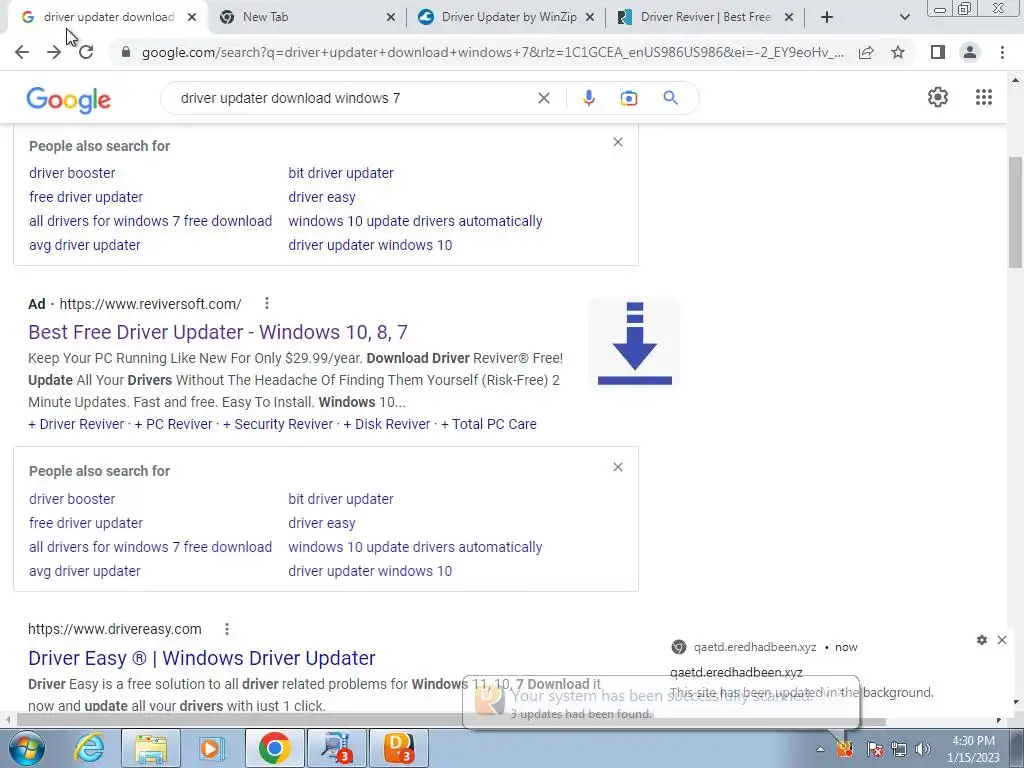Open Google apps grid
The height and width of the screenshot is (768, 1024).
pyautogui.click(x=984, y=97)
